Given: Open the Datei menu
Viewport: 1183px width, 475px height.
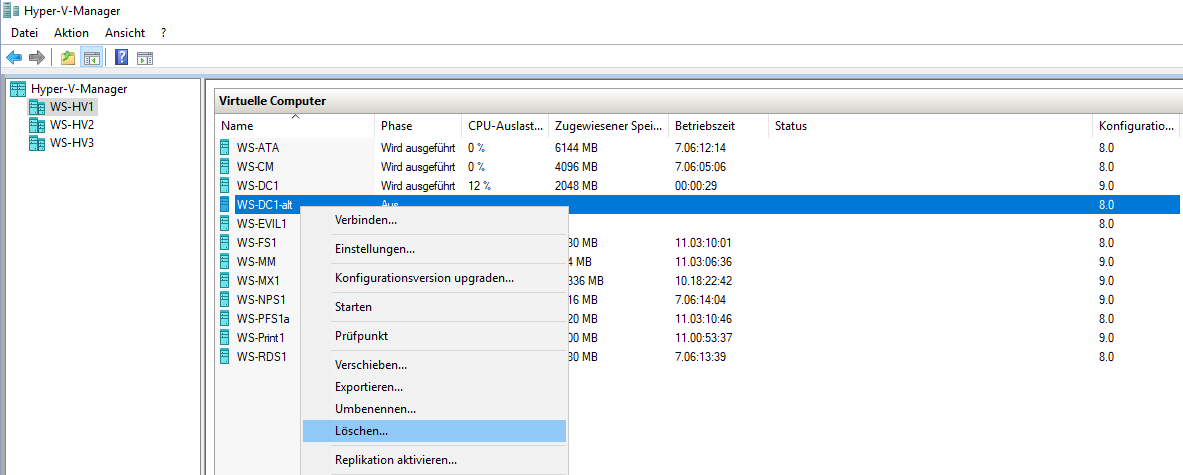Looking at the screenshot, I should click(x=24, y=33).
